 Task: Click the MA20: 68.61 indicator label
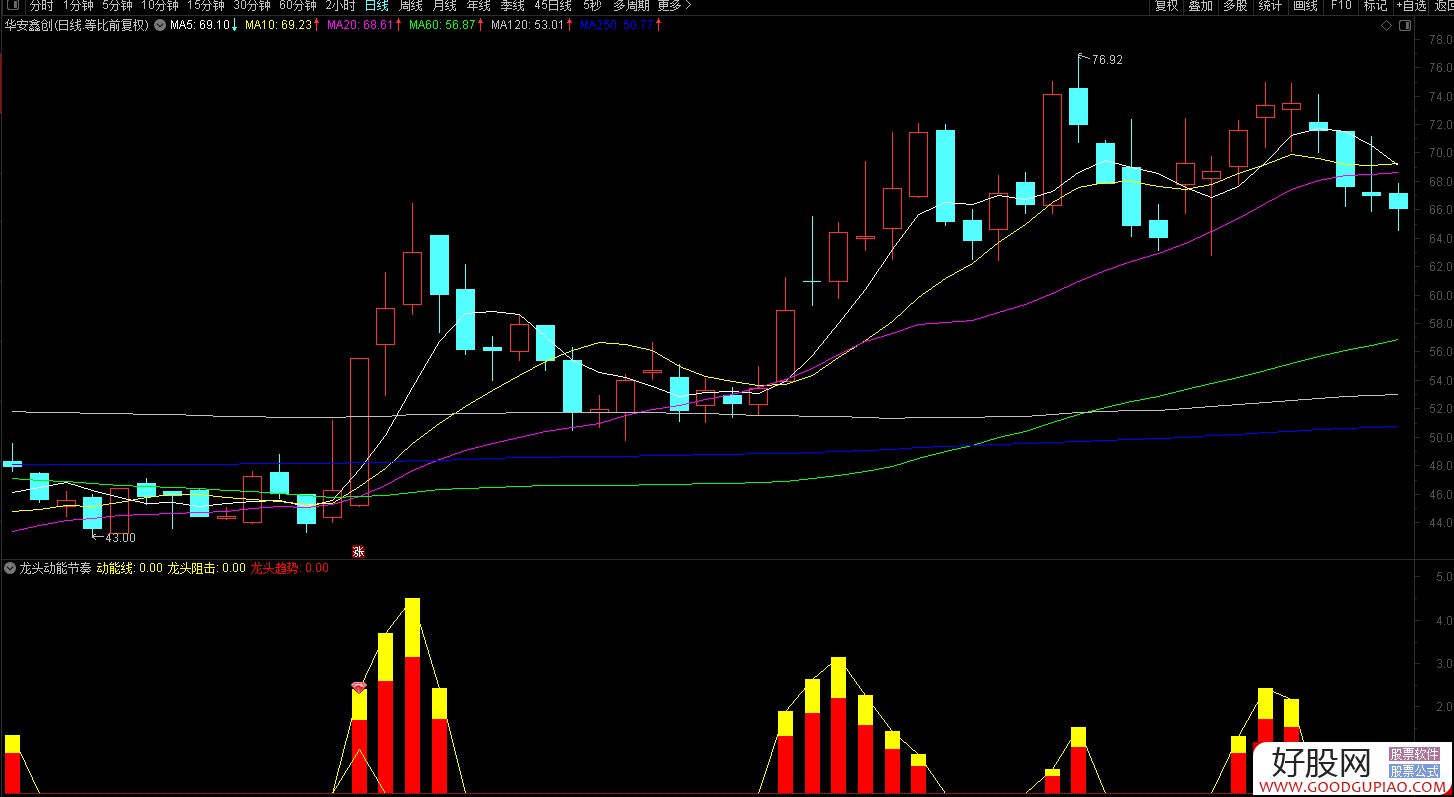(364, 25)
